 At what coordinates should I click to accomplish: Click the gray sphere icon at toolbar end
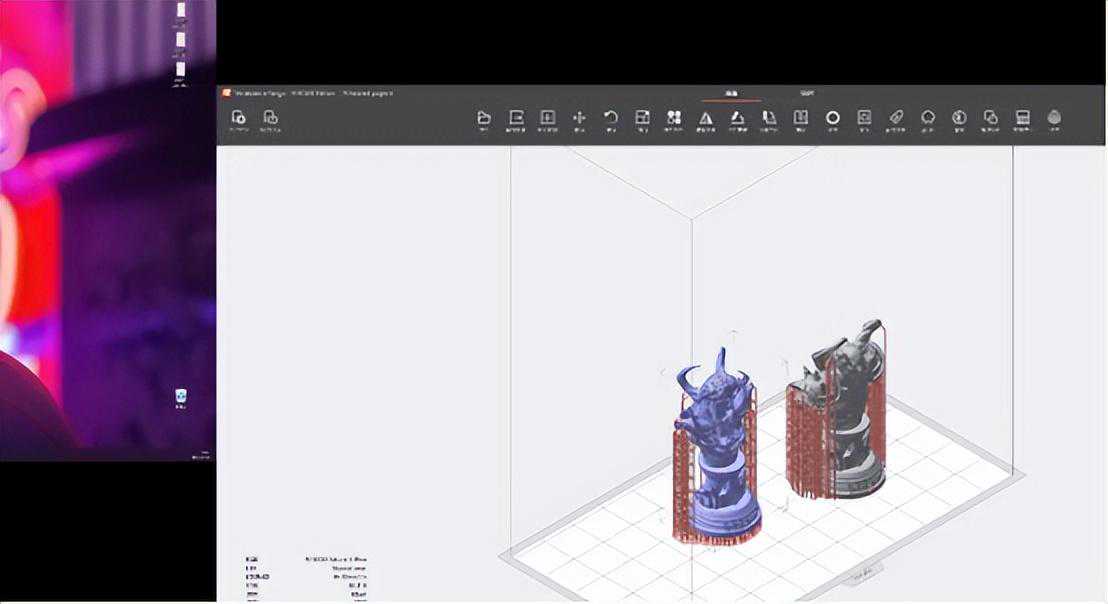1054,118
